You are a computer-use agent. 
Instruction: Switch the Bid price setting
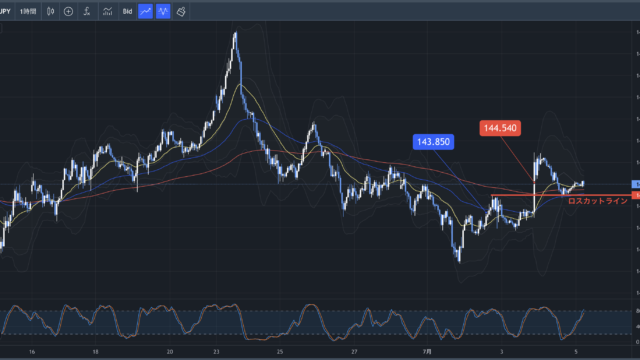pyautogui.click(x=127, y=11)
